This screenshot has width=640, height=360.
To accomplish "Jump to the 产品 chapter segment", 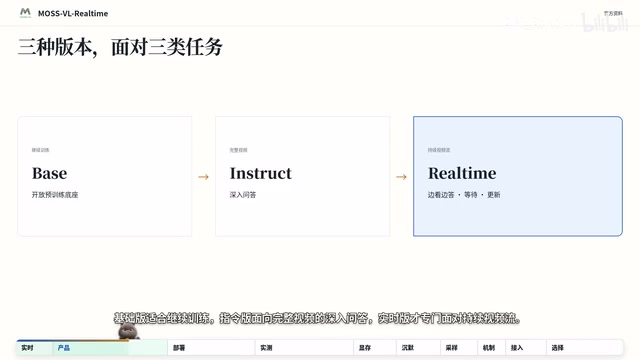I will (110, 348).
